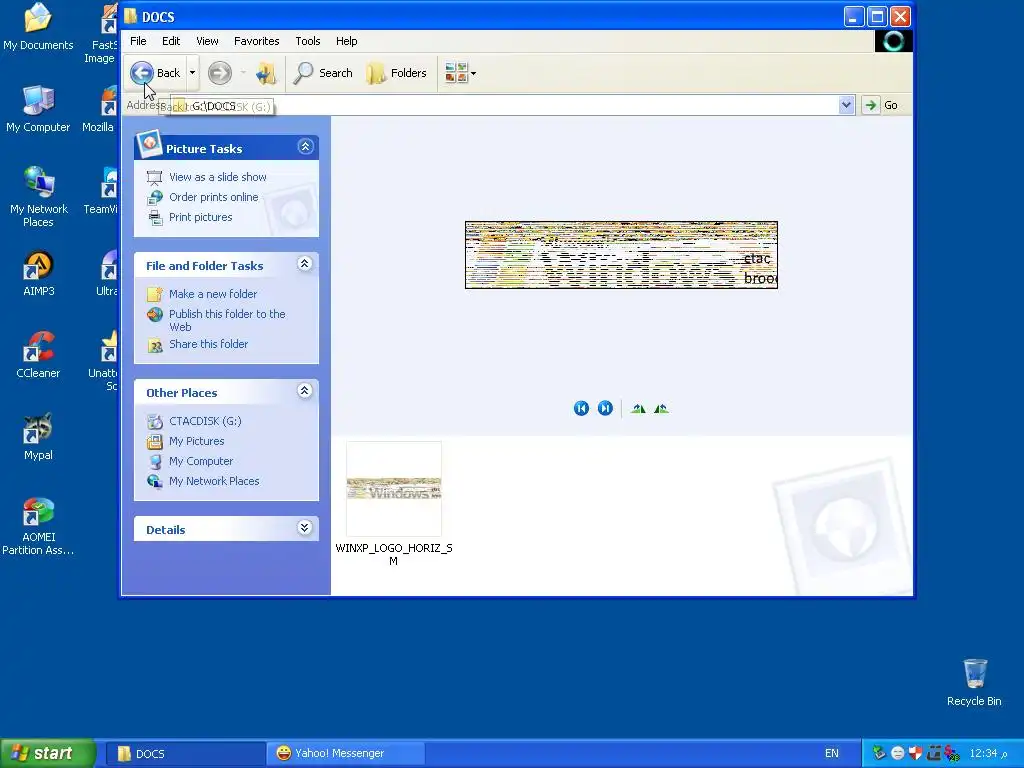The height and width of the screenshot is (768, 1024).
Task: Open the View menu
Action: 207,41
